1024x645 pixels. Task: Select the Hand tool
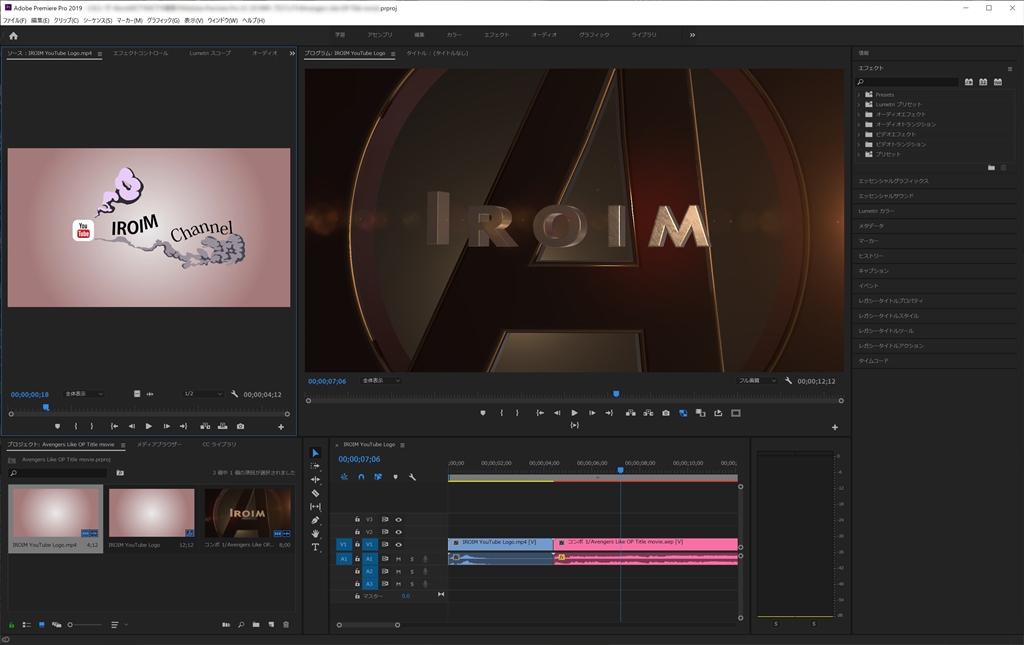[x=316, y=533]
